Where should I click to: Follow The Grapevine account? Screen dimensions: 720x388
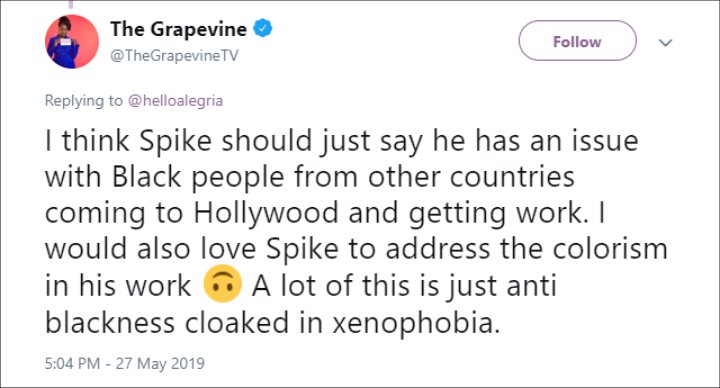(x=577, y=41)
